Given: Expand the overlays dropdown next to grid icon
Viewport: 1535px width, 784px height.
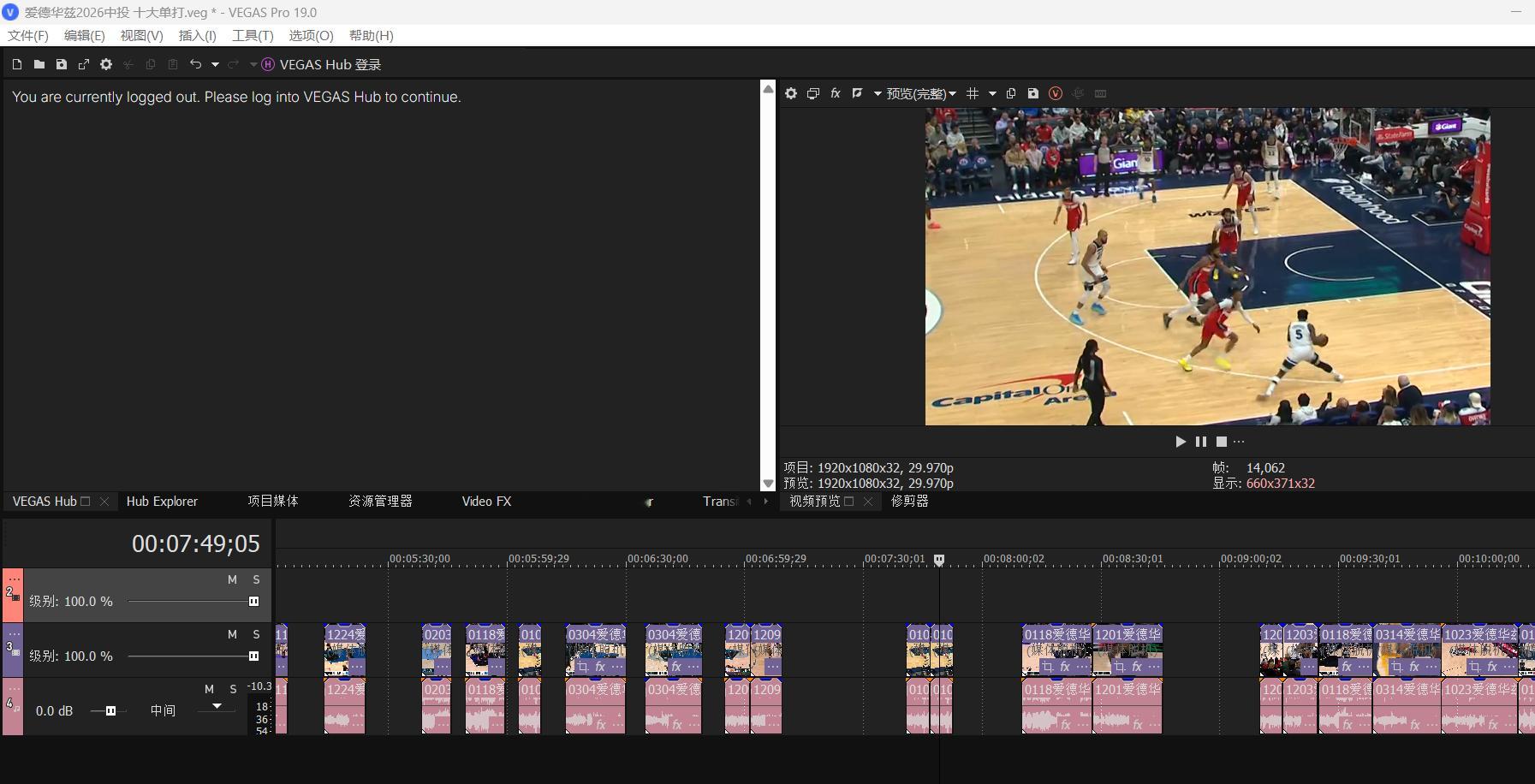Looking at the screenshot, I should (992, 93).
